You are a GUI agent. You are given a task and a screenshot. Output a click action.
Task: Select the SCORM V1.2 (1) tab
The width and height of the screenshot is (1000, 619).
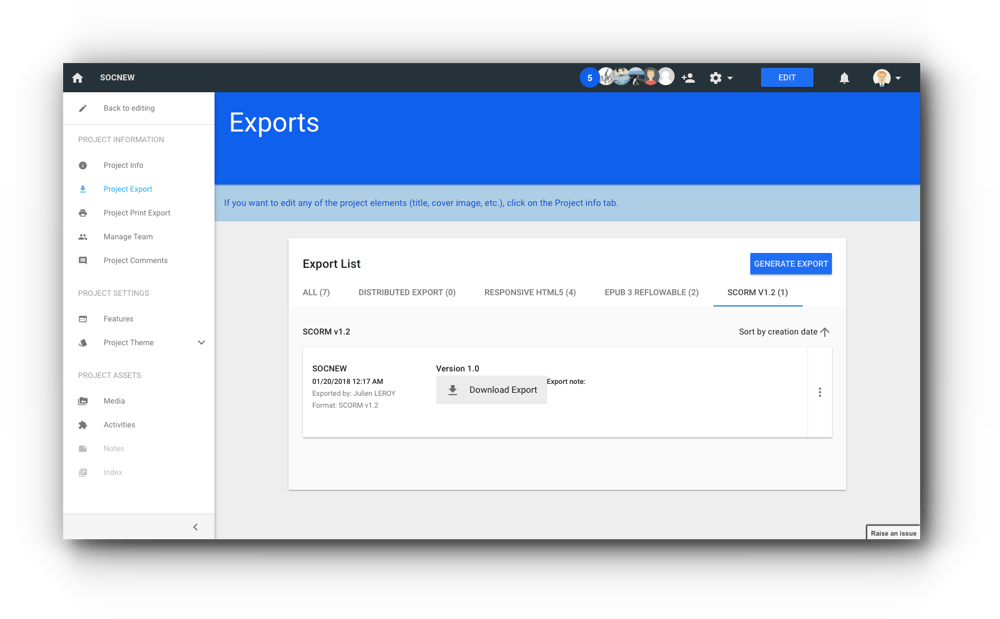[758, 293]
